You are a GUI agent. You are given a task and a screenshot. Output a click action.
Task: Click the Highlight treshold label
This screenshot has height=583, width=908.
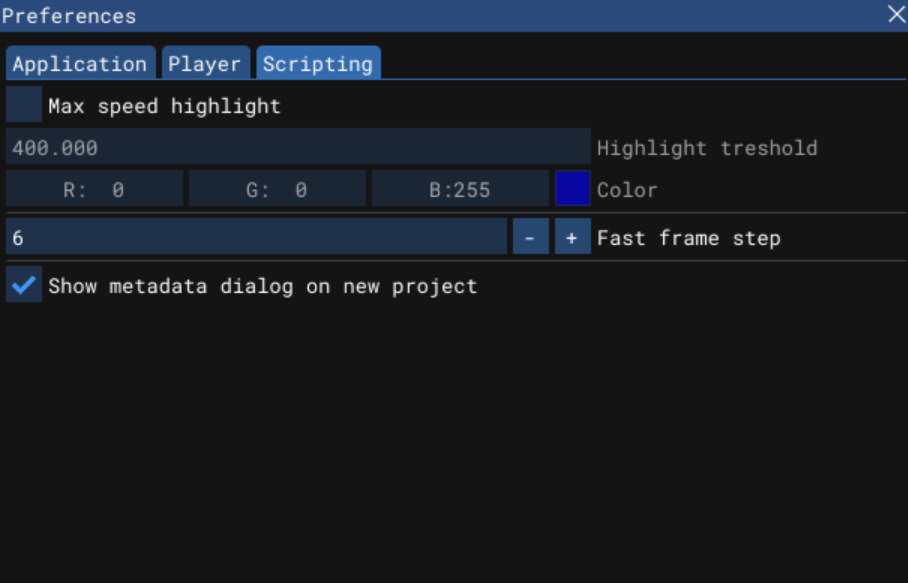point(707,148)
